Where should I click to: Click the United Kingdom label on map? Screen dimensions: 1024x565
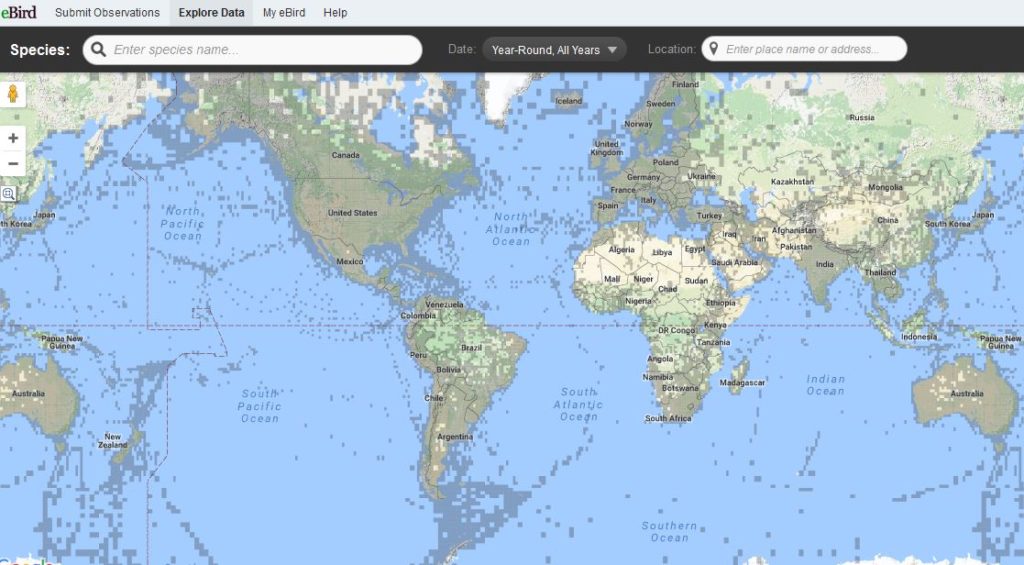[607, 148]
